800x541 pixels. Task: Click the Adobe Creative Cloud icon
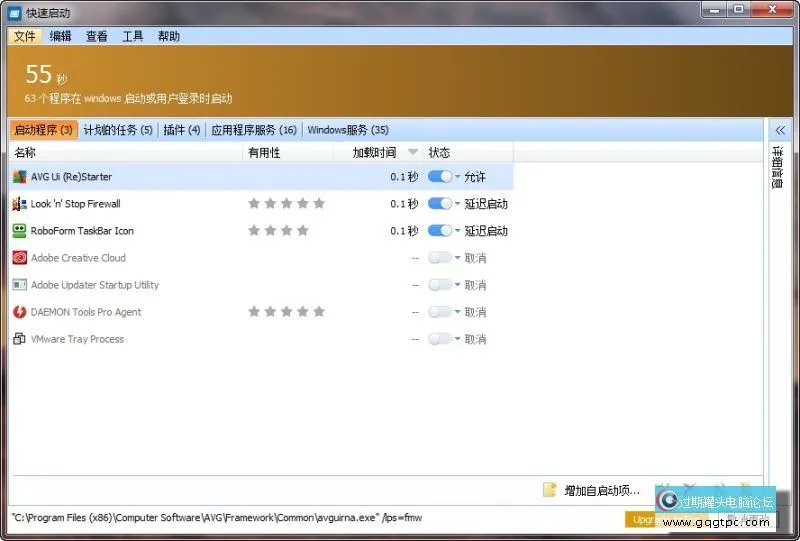[x=19, y=258]
